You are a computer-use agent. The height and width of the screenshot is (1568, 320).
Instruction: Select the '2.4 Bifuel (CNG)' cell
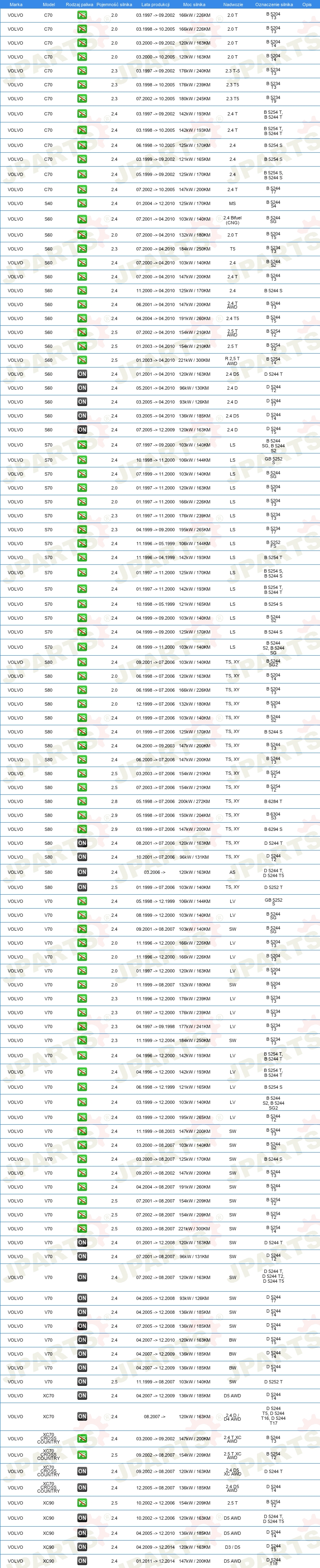(x=232, y=220)
